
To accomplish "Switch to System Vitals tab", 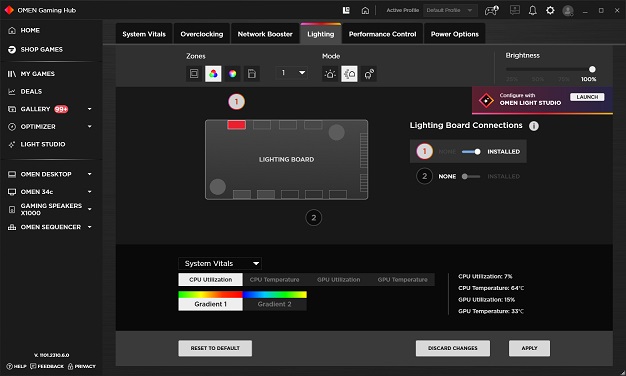I will coord(144,34).
